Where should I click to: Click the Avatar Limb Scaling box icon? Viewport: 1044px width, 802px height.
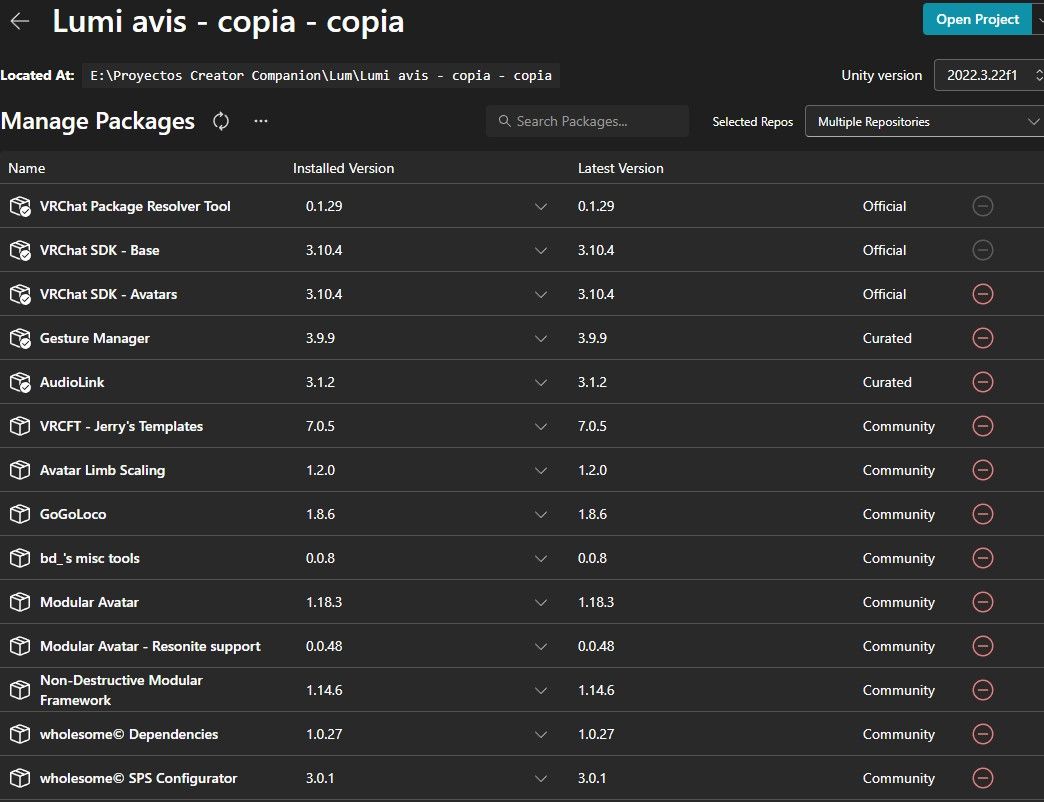(20, 470)
